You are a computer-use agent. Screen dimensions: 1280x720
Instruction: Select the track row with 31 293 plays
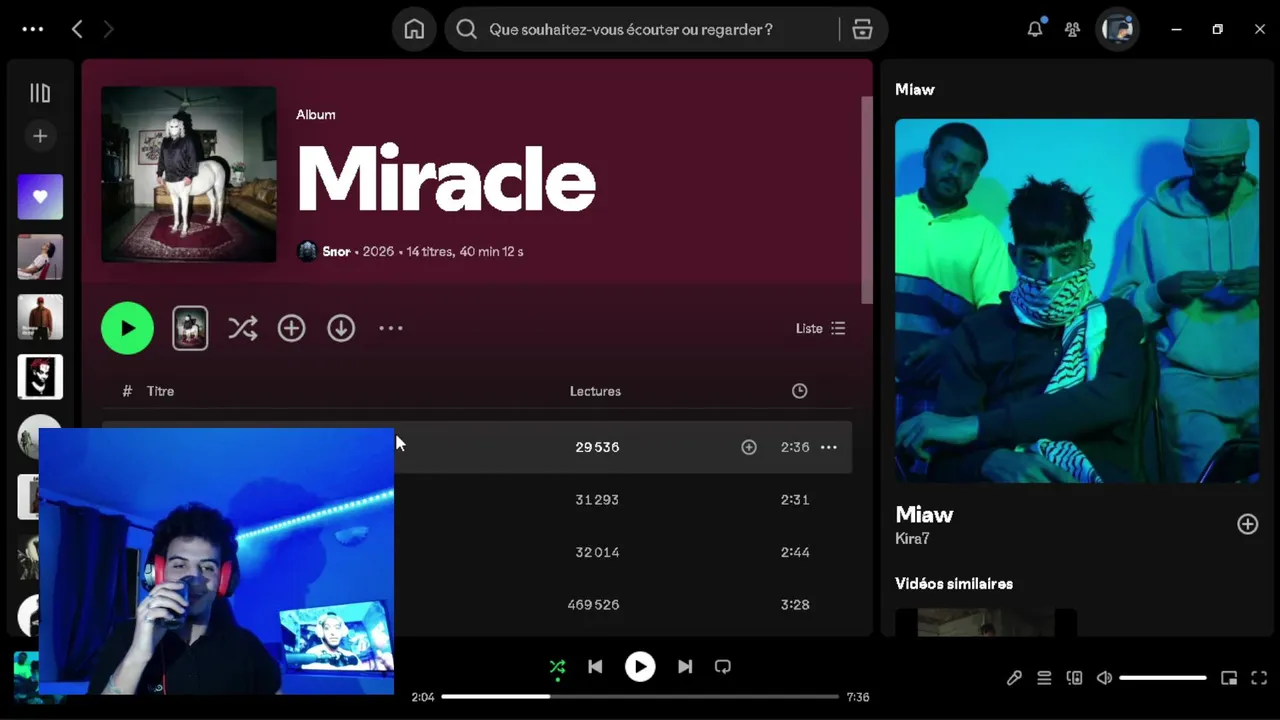click(x=477, y=499)
